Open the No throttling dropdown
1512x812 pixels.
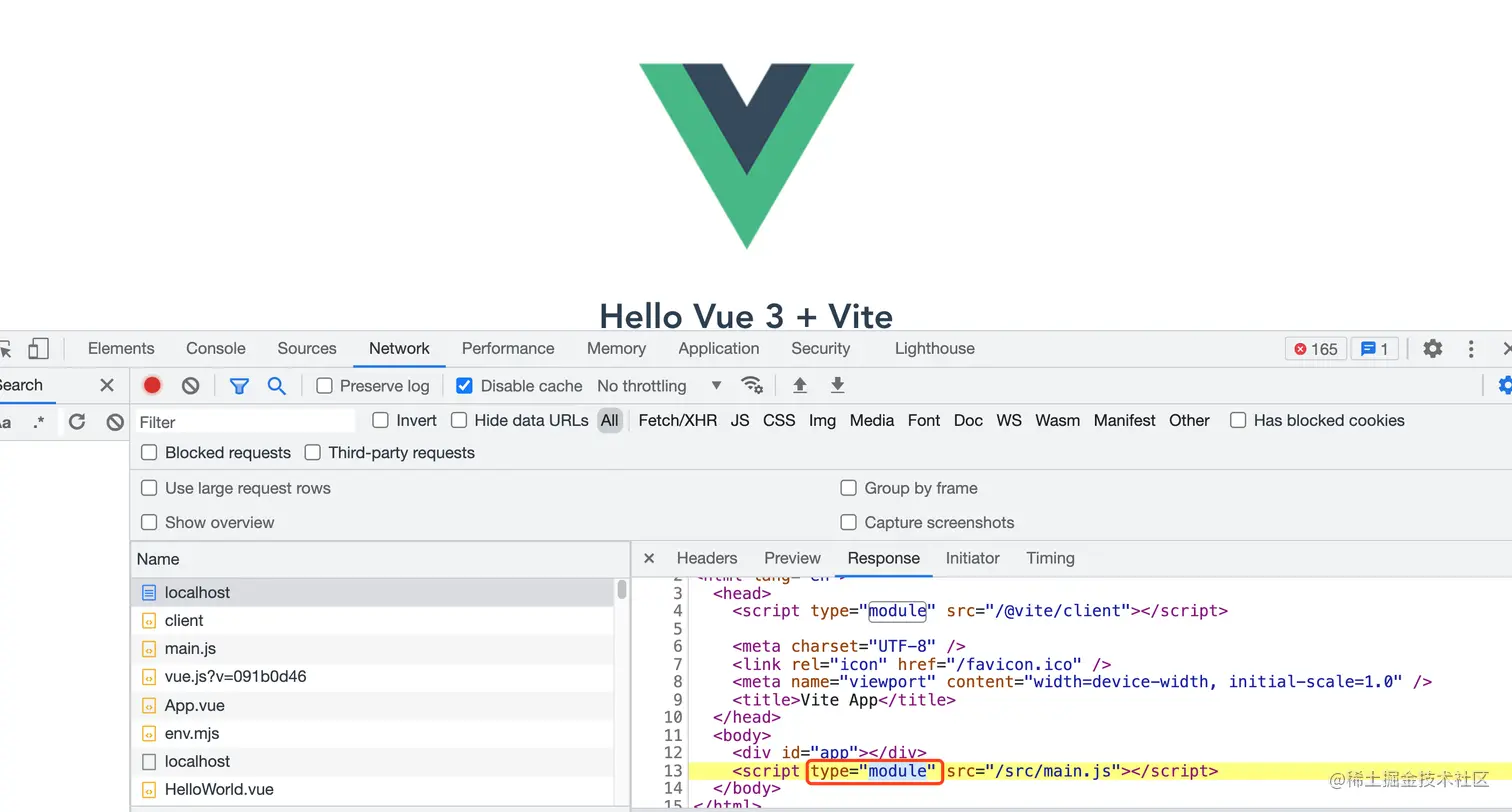[x=659, y=385]
